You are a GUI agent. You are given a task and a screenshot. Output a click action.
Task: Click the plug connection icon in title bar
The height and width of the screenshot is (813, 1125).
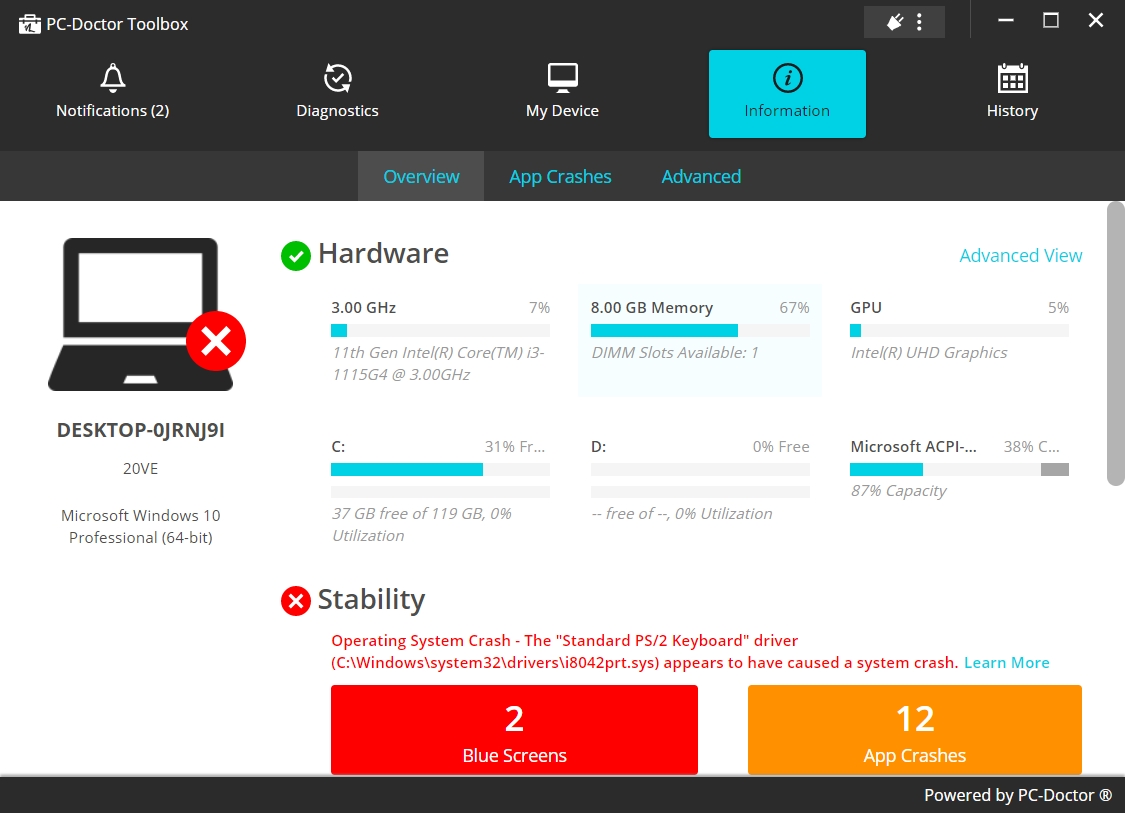895,22
